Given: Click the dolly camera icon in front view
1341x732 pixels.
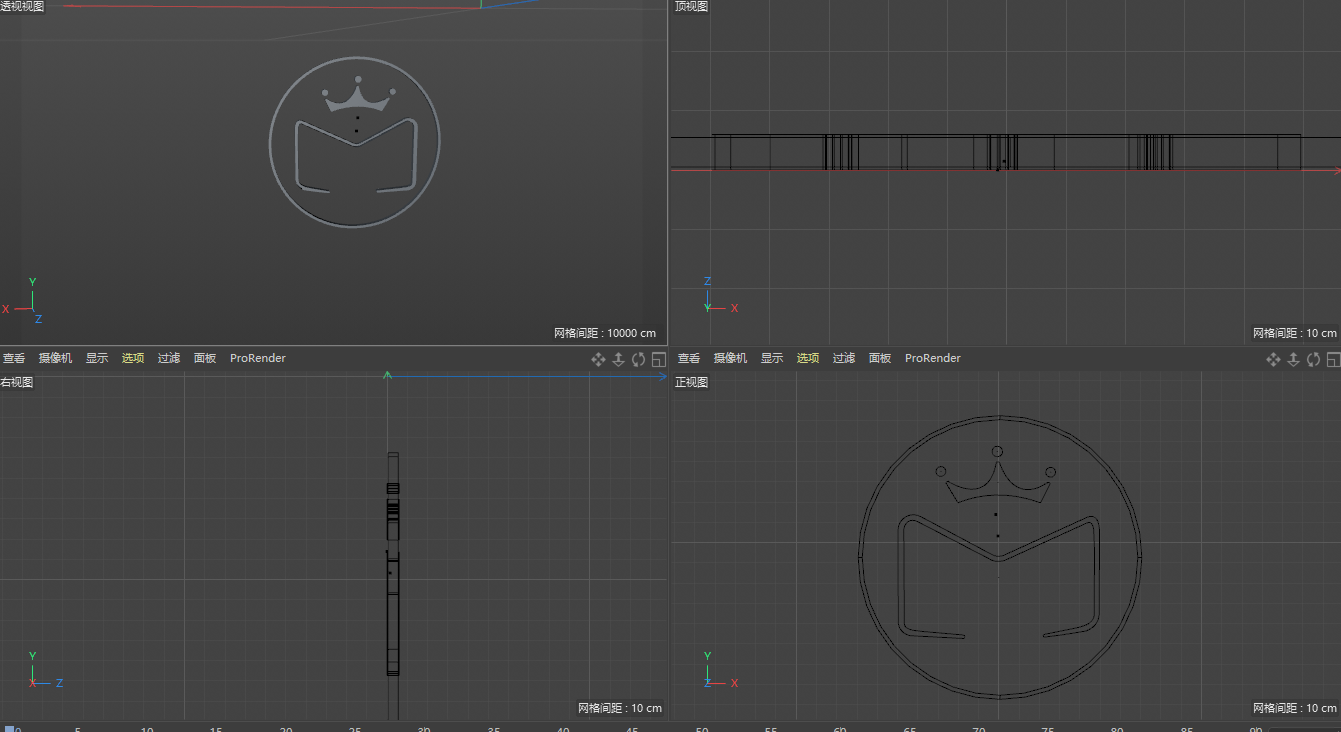Looking at the screenshot, I should (1293, 359).
